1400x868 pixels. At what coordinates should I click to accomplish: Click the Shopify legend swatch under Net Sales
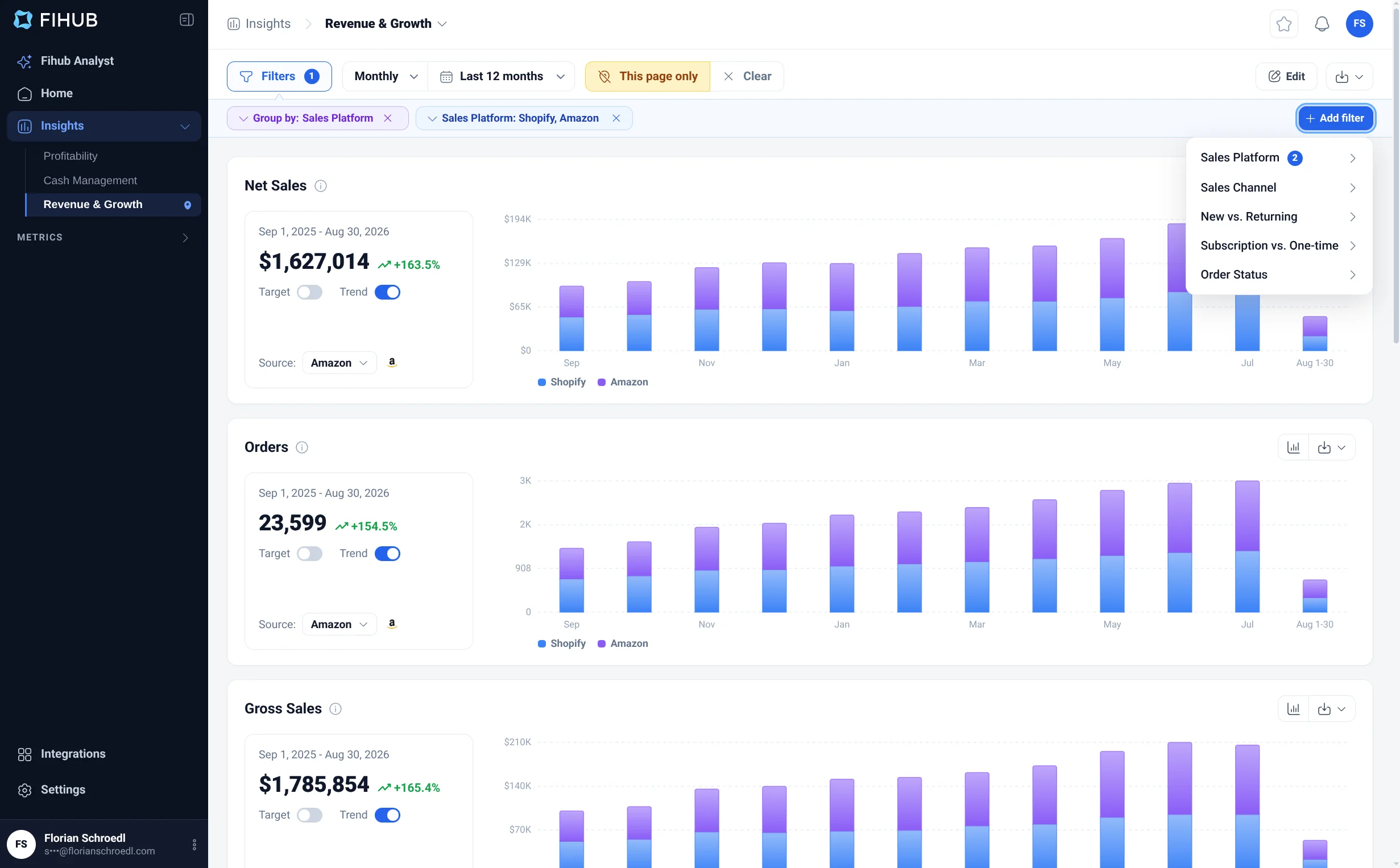(x=541, y=383)
